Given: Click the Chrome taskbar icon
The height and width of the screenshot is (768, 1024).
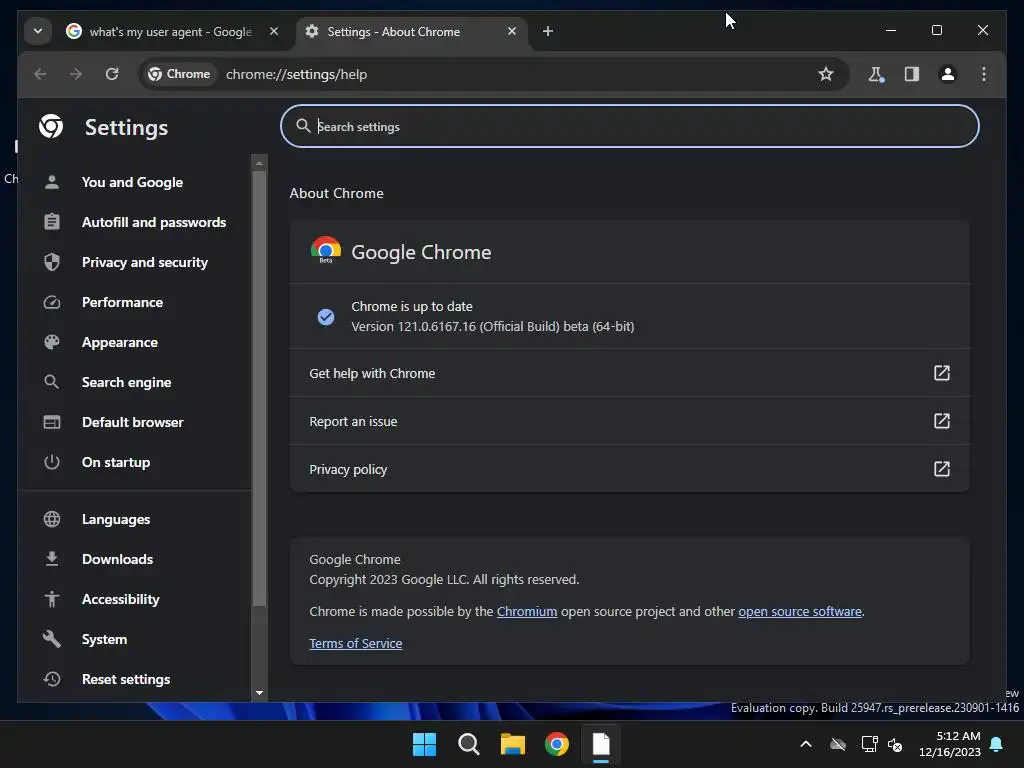Looking at the screenshot, I should [557, 744].
